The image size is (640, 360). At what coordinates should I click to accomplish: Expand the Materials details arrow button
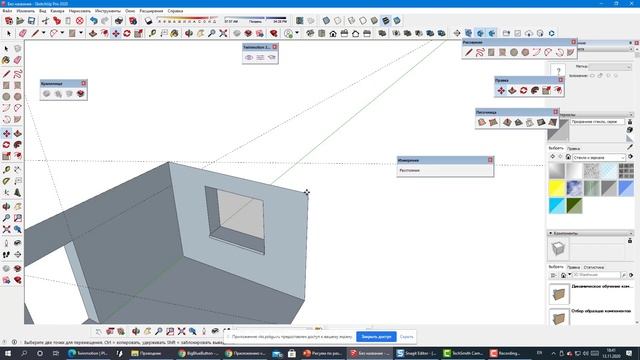[x=630, y=157]
